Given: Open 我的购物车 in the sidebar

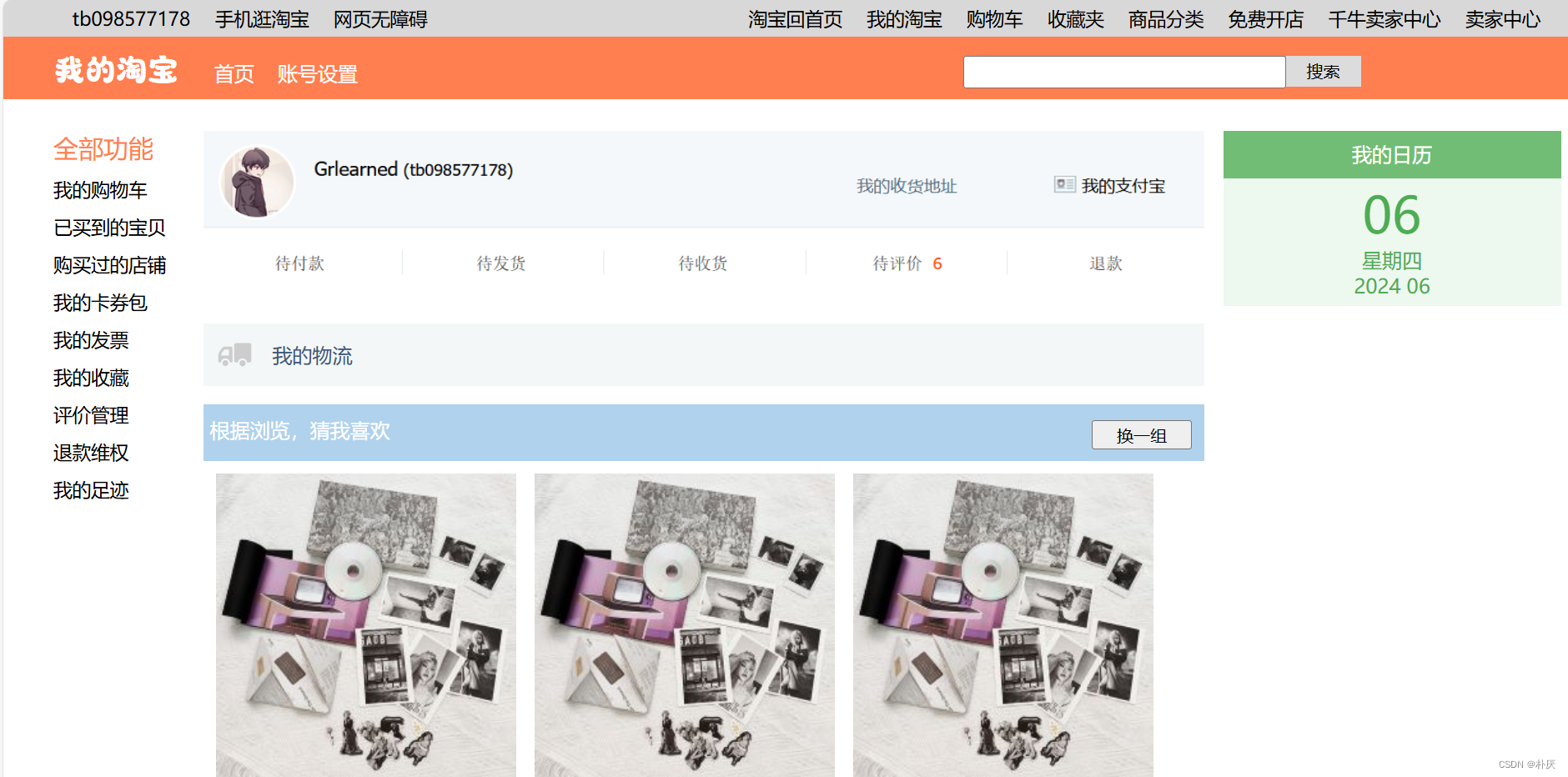Looking at the screenshot, I should (x=100, y=190).
